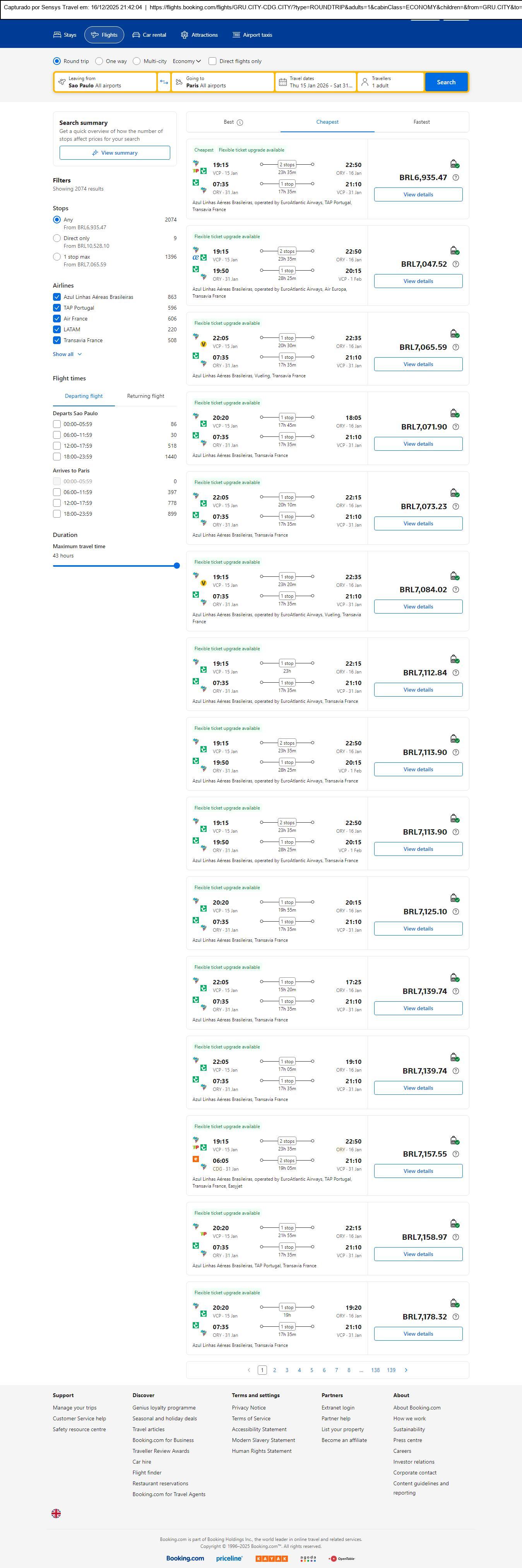522x1568 pixels.
Task: Uncheck the TAP Portugal airline filter
Action: click(x=56, y=308)
